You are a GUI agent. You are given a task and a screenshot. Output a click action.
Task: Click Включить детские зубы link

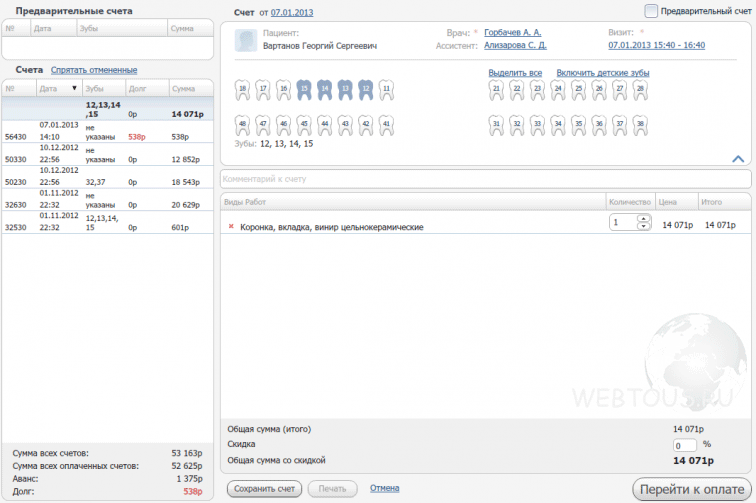pos(603,73)
